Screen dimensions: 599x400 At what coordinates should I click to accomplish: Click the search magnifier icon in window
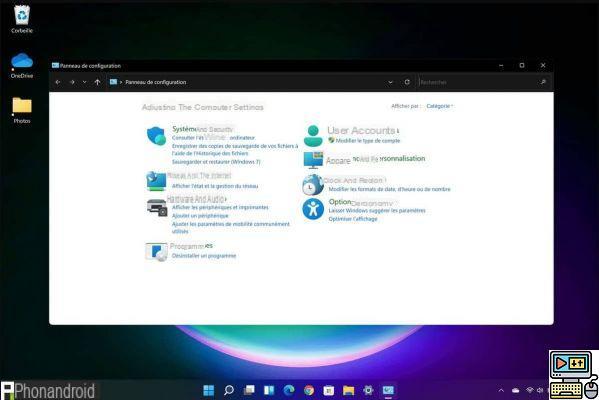click(x=543, y=82)
